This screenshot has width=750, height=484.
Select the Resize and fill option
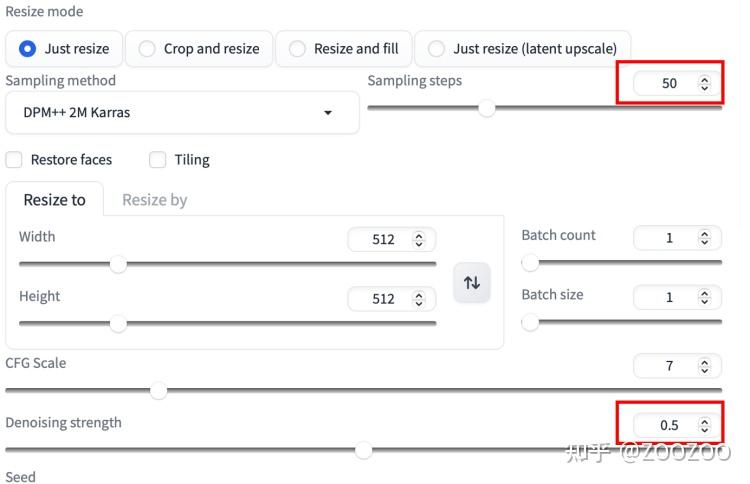click(297, 48)
